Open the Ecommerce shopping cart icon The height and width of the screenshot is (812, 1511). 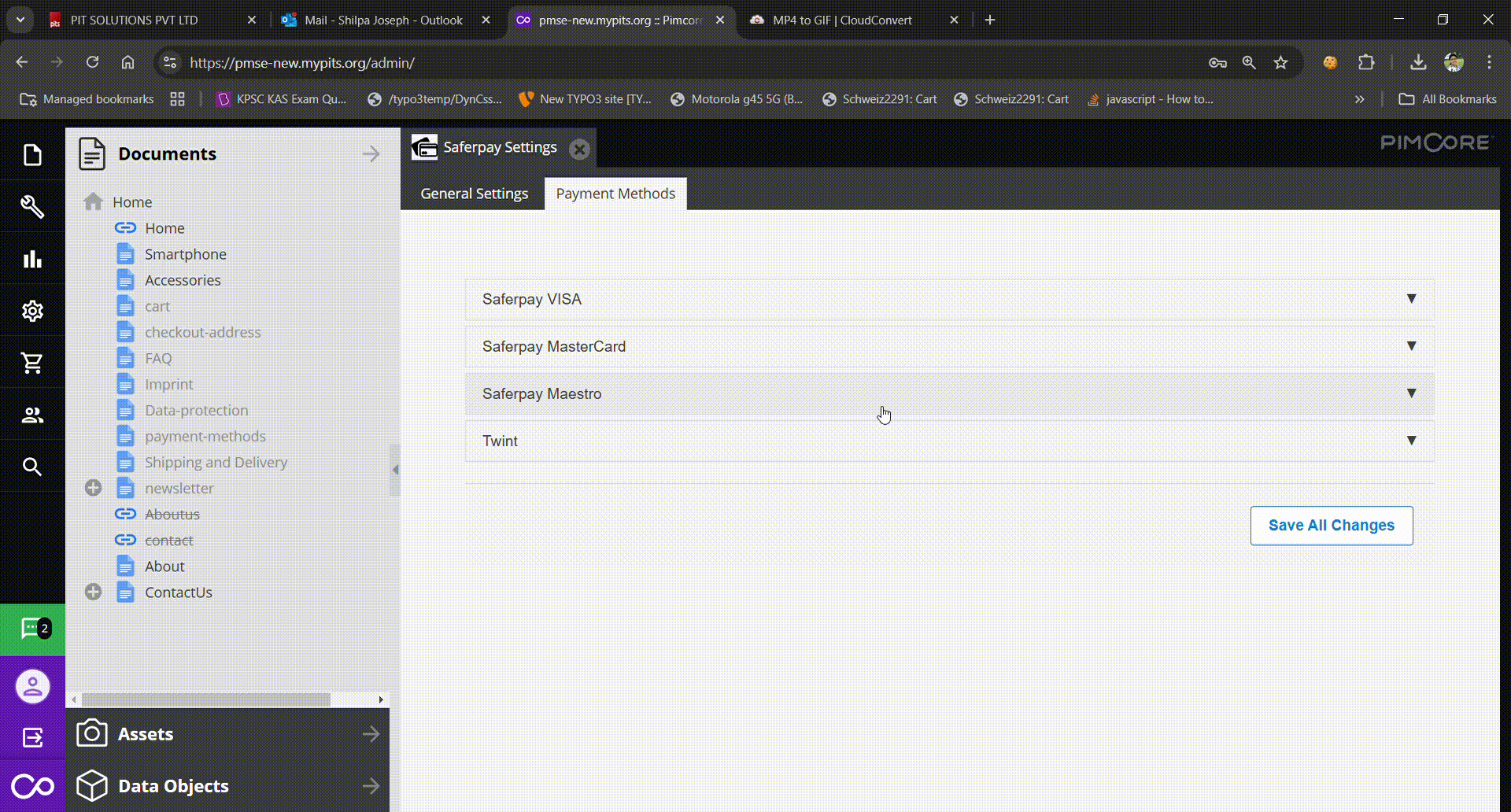coord(32,363)
